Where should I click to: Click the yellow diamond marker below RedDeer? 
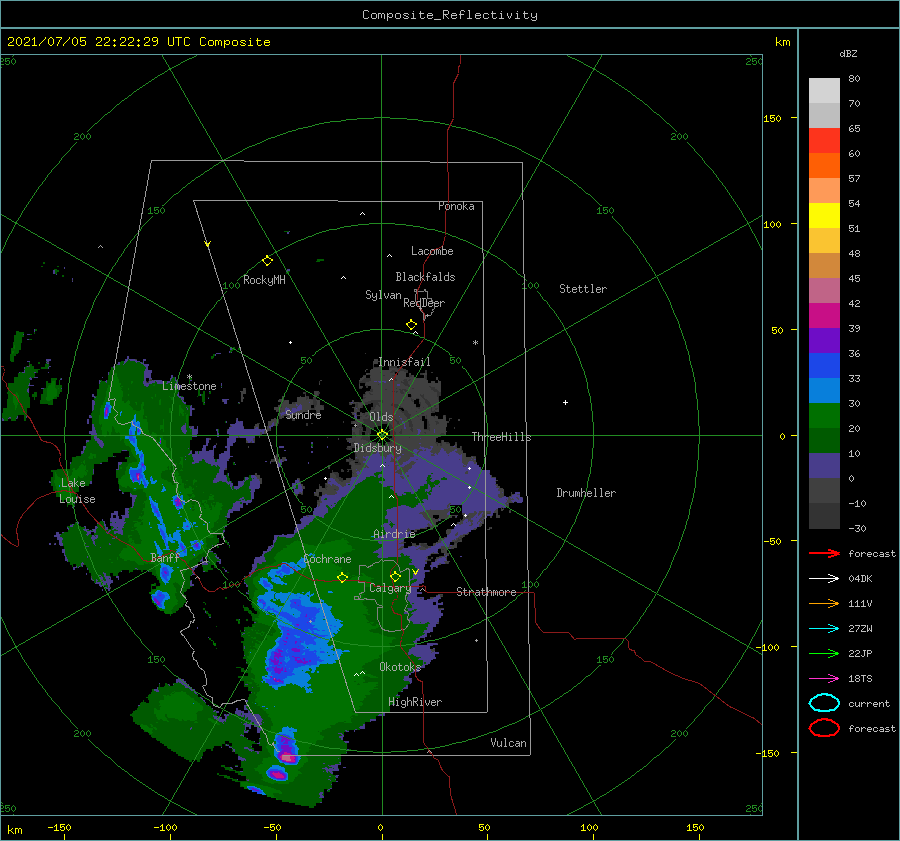click(411, 325)
